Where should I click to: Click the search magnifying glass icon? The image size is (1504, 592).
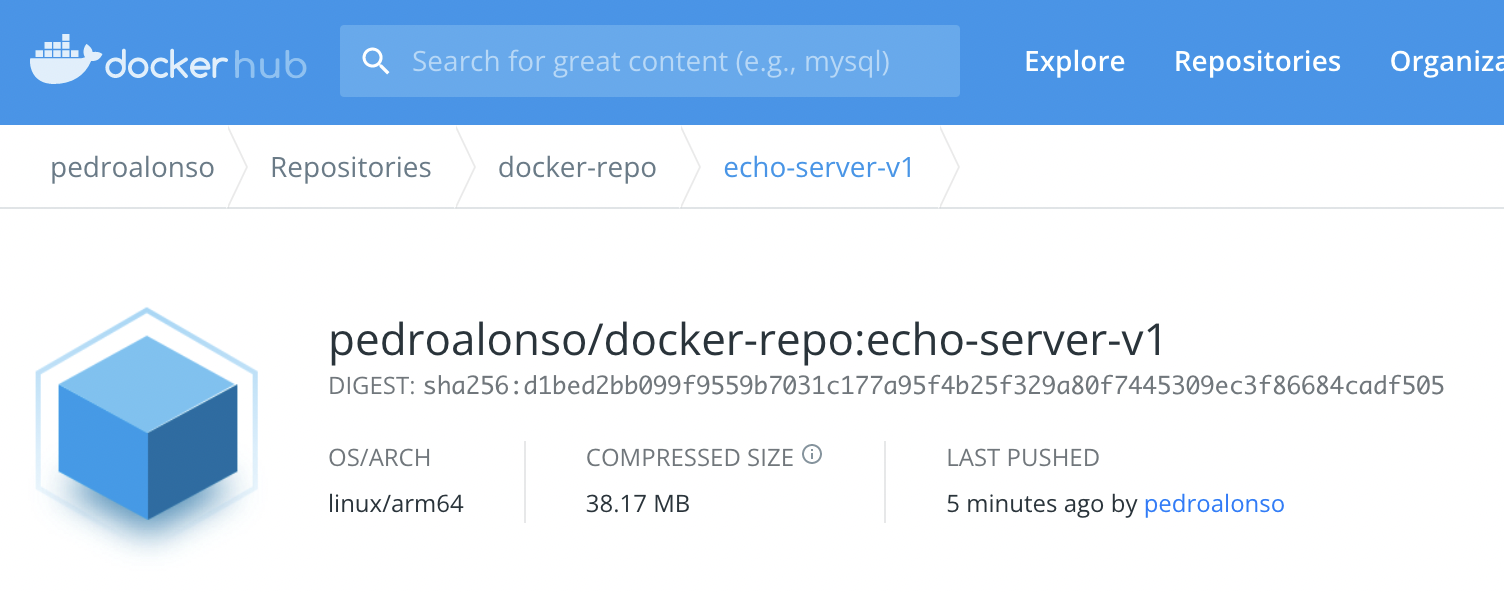[x=376, y=61]
